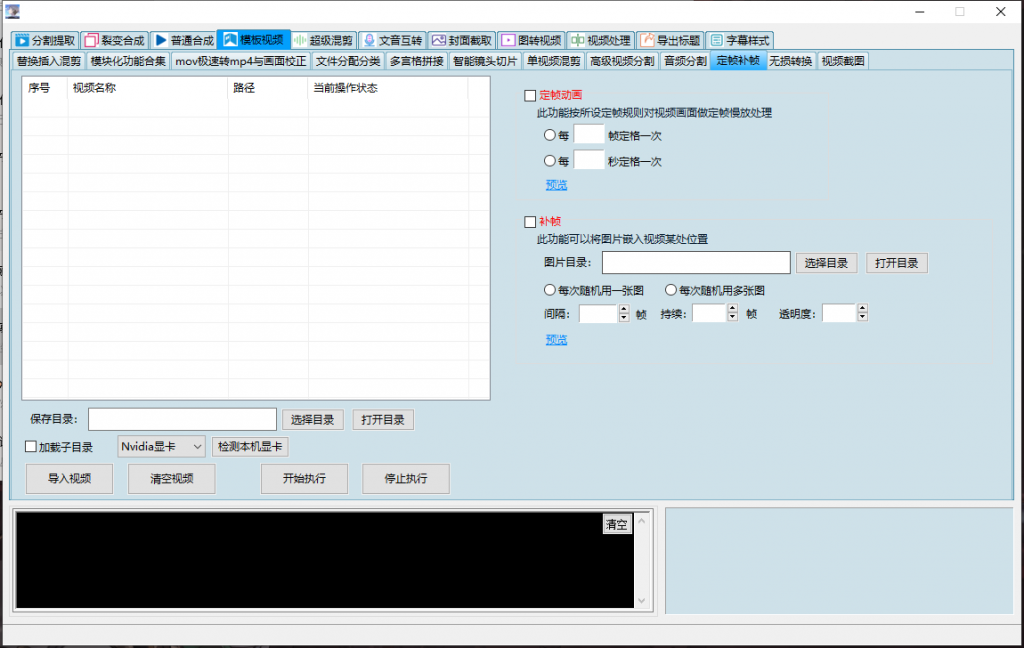Decrease the 透明度 spinner value
The height and width of the screenshot is (648, 1024).
click(x=862, y=318)
